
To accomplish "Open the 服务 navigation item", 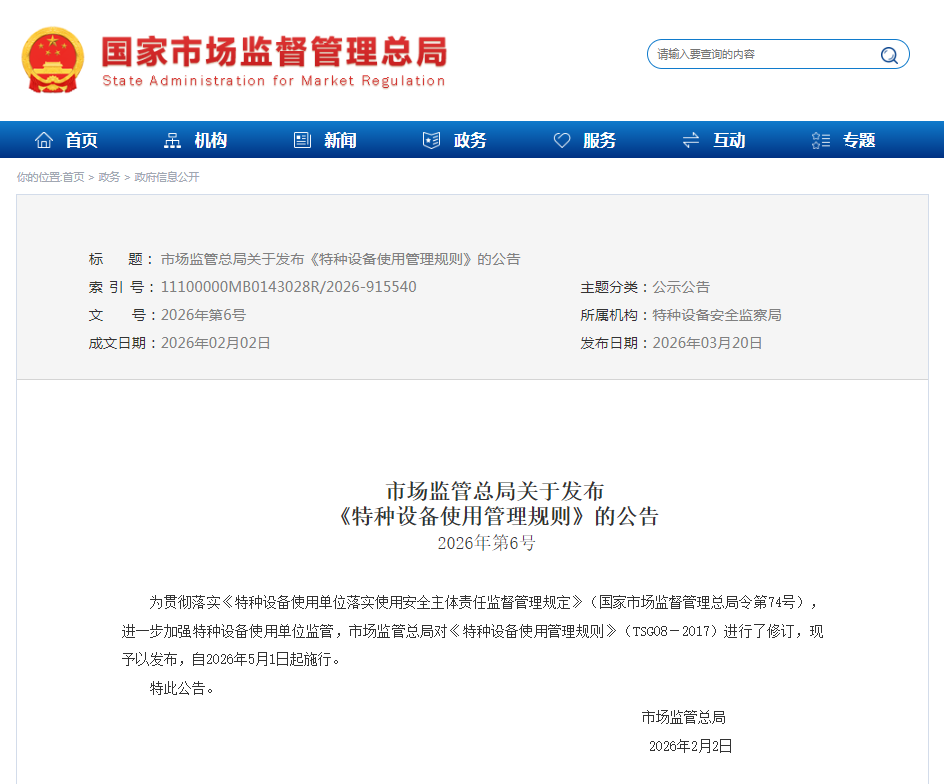I will pyautogui.click(x=597, y=139).
